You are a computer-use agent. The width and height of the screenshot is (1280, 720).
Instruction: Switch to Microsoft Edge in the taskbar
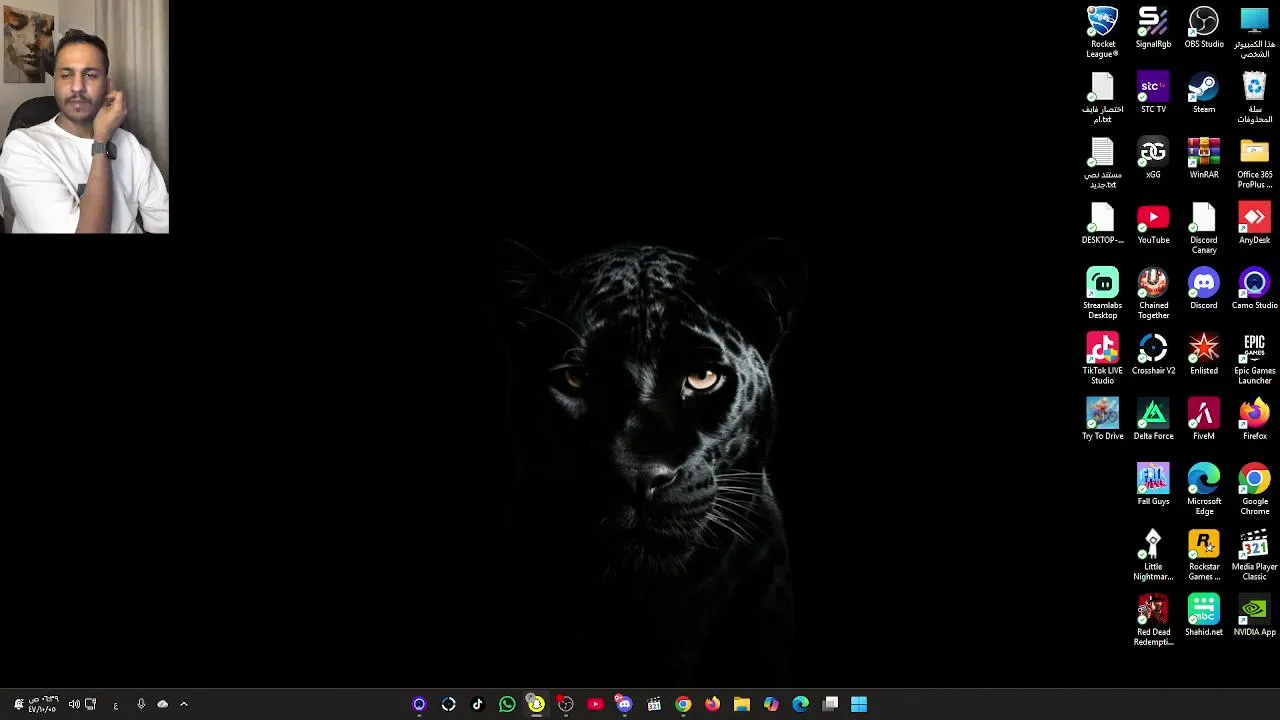point(801,704)
